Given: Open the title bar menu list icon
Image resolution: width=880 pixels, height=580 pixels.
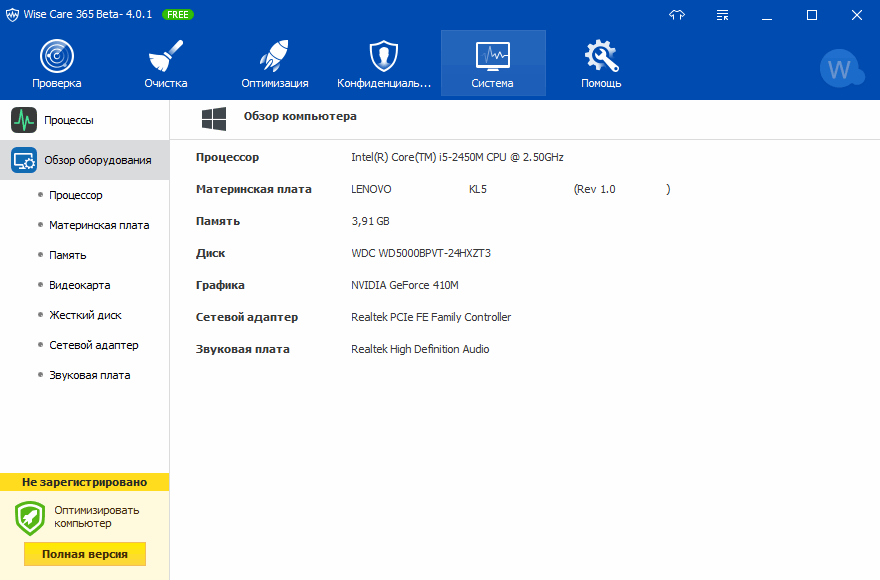Looking at the screenshot, I should coord(723,15).
